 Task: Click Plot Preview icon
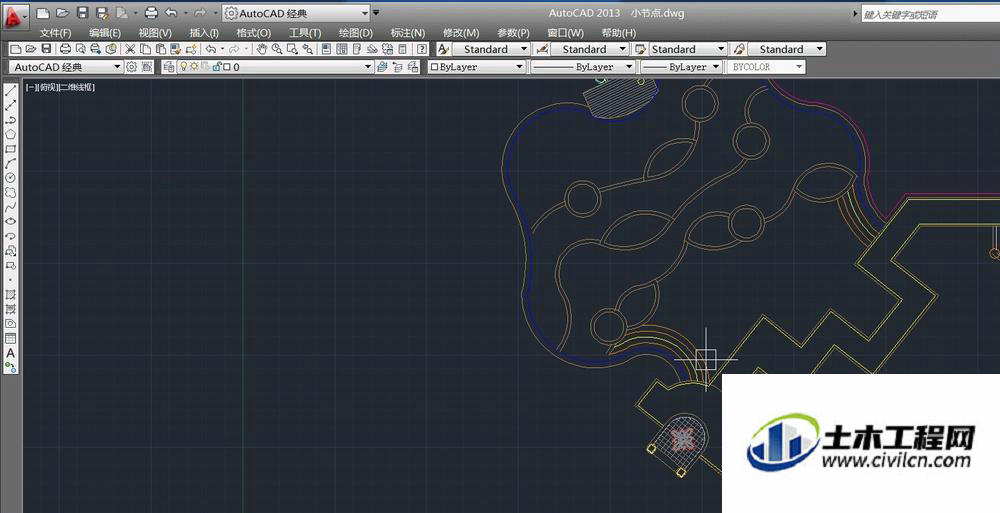[x=81, y=49]
